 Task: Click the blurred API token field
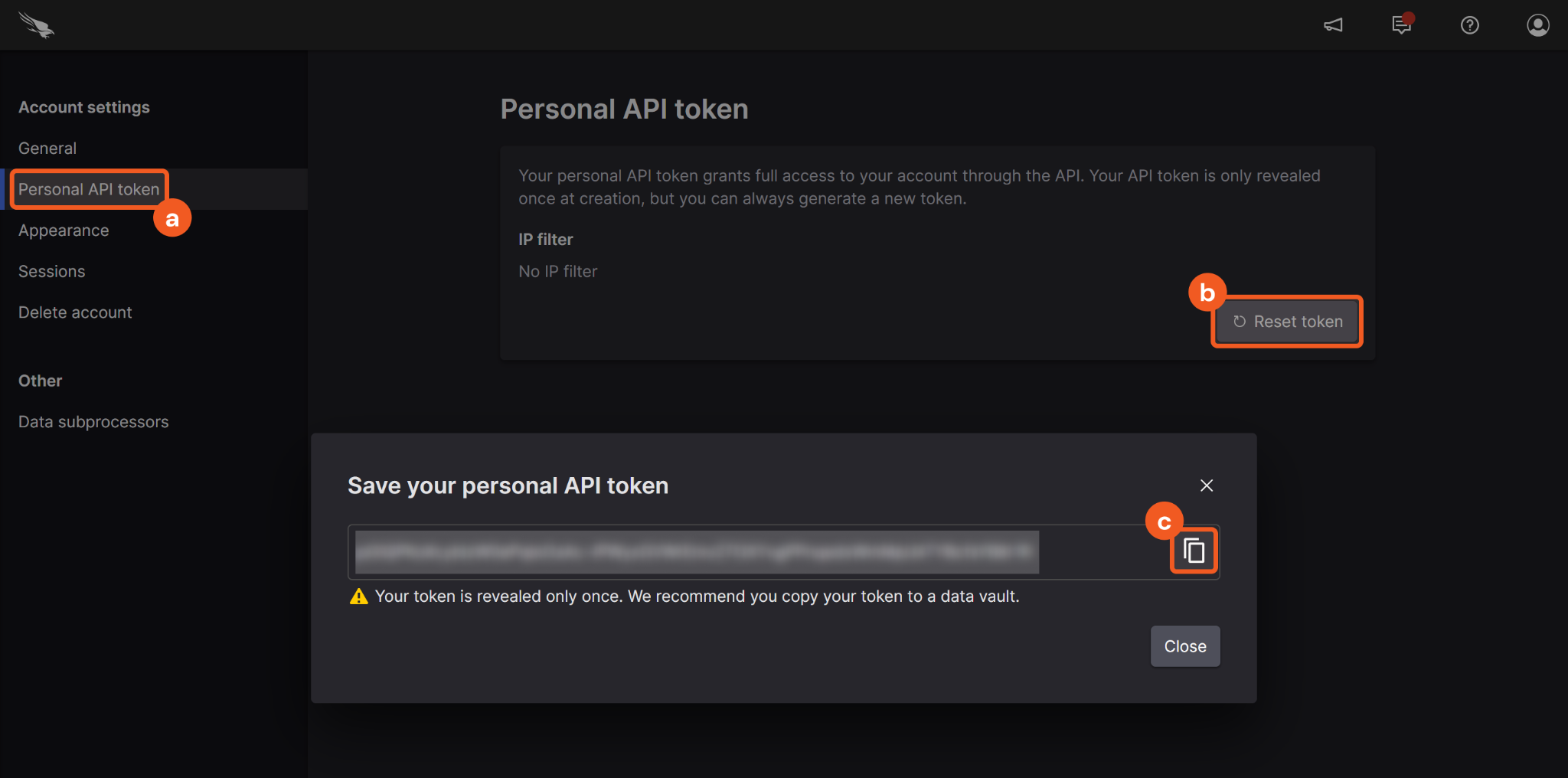coord(697,552)
